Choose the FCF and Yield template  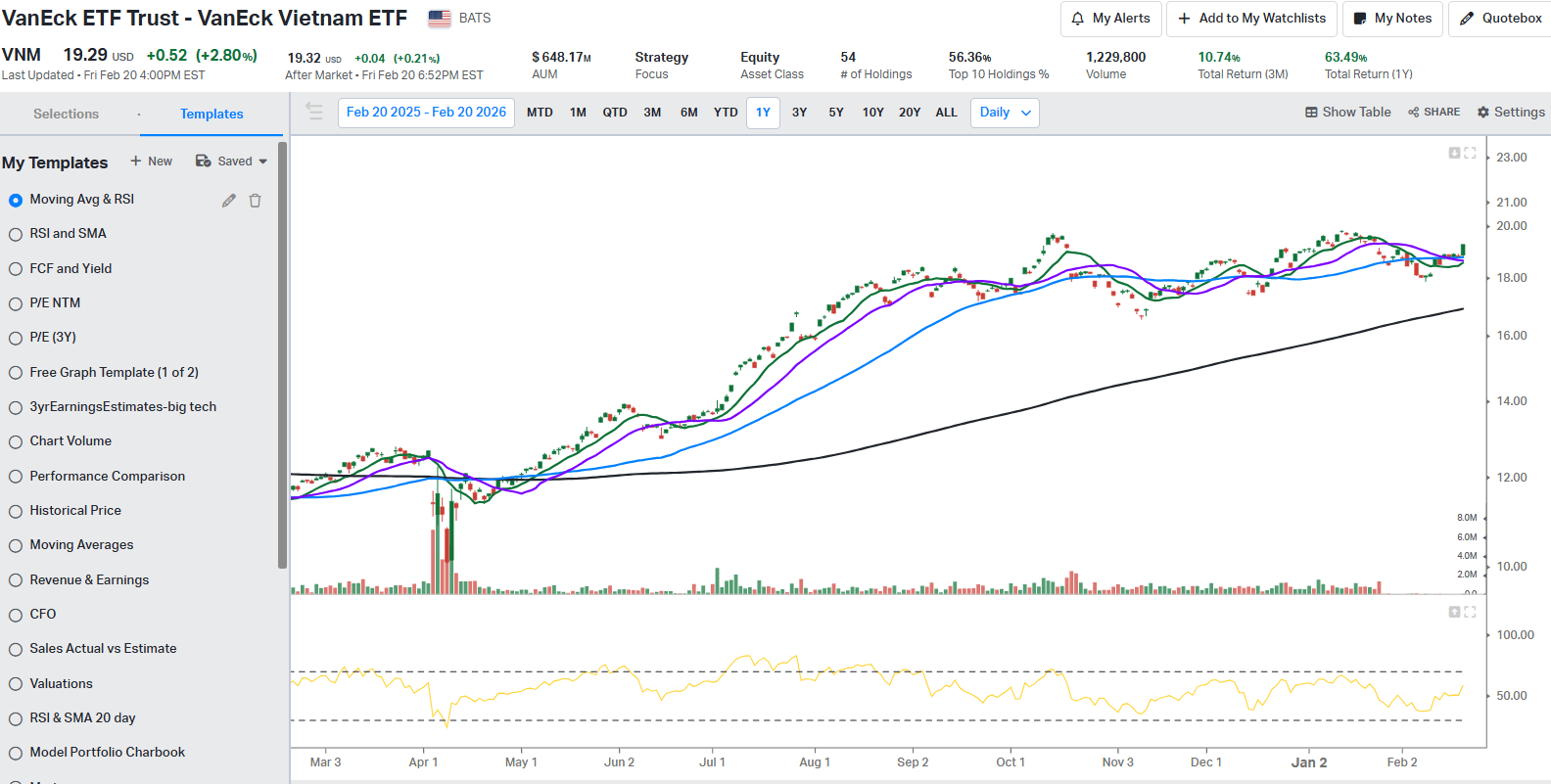[x=16, y=269]
